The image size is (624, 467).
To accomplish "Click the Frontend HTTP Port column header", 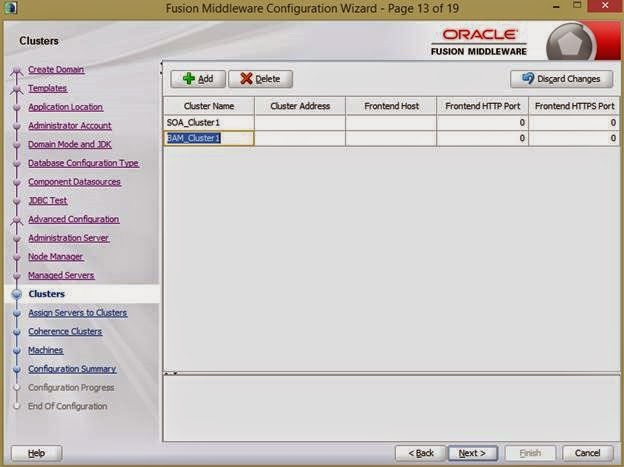I will 483,106.
